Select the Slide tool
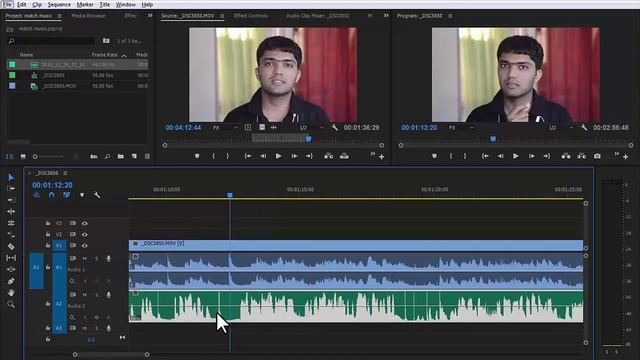 pos(11,269)
